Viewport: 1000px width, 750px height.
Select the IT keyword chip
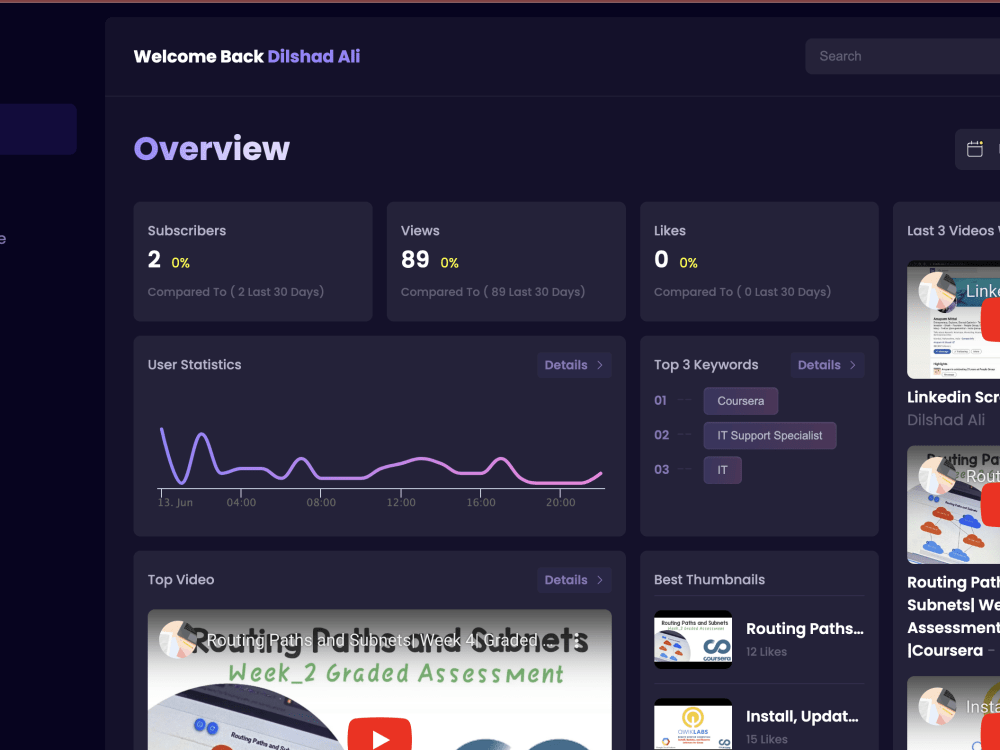(722, 469)
